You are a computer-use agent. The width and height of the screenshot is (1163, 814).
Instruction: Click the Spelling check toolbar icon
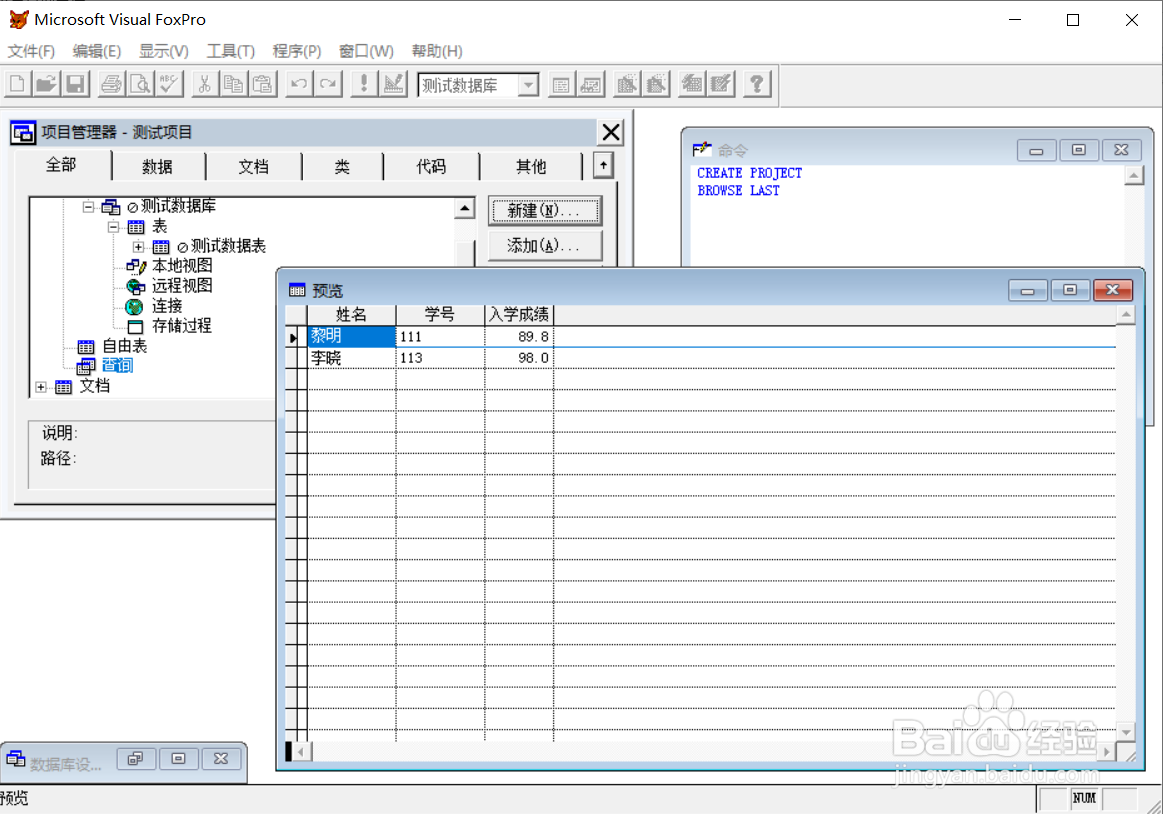coord(168,85)
